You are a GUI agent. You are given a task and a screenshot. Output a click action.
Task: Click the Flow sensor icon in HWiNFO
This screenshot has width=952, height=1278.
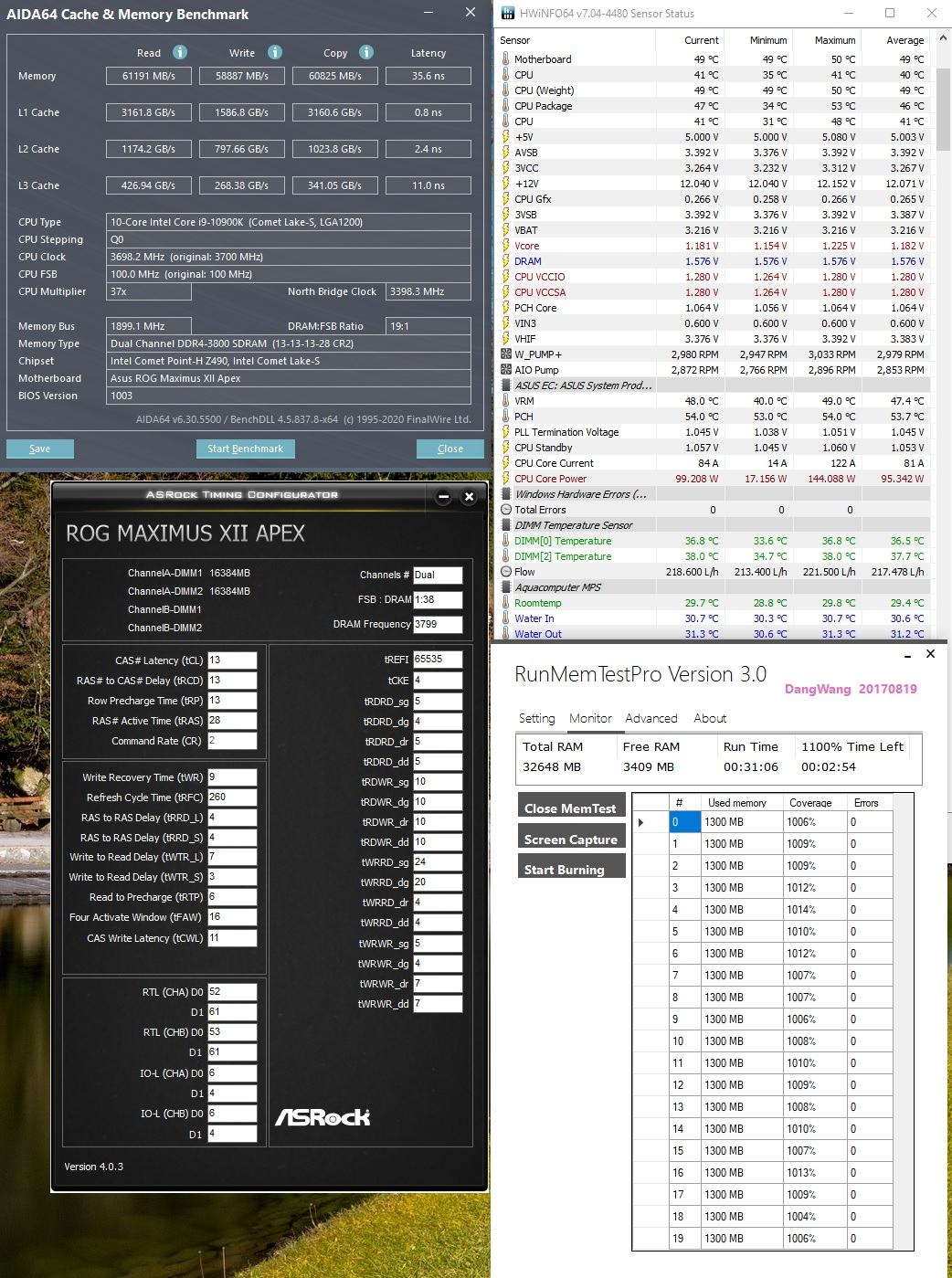506,572
